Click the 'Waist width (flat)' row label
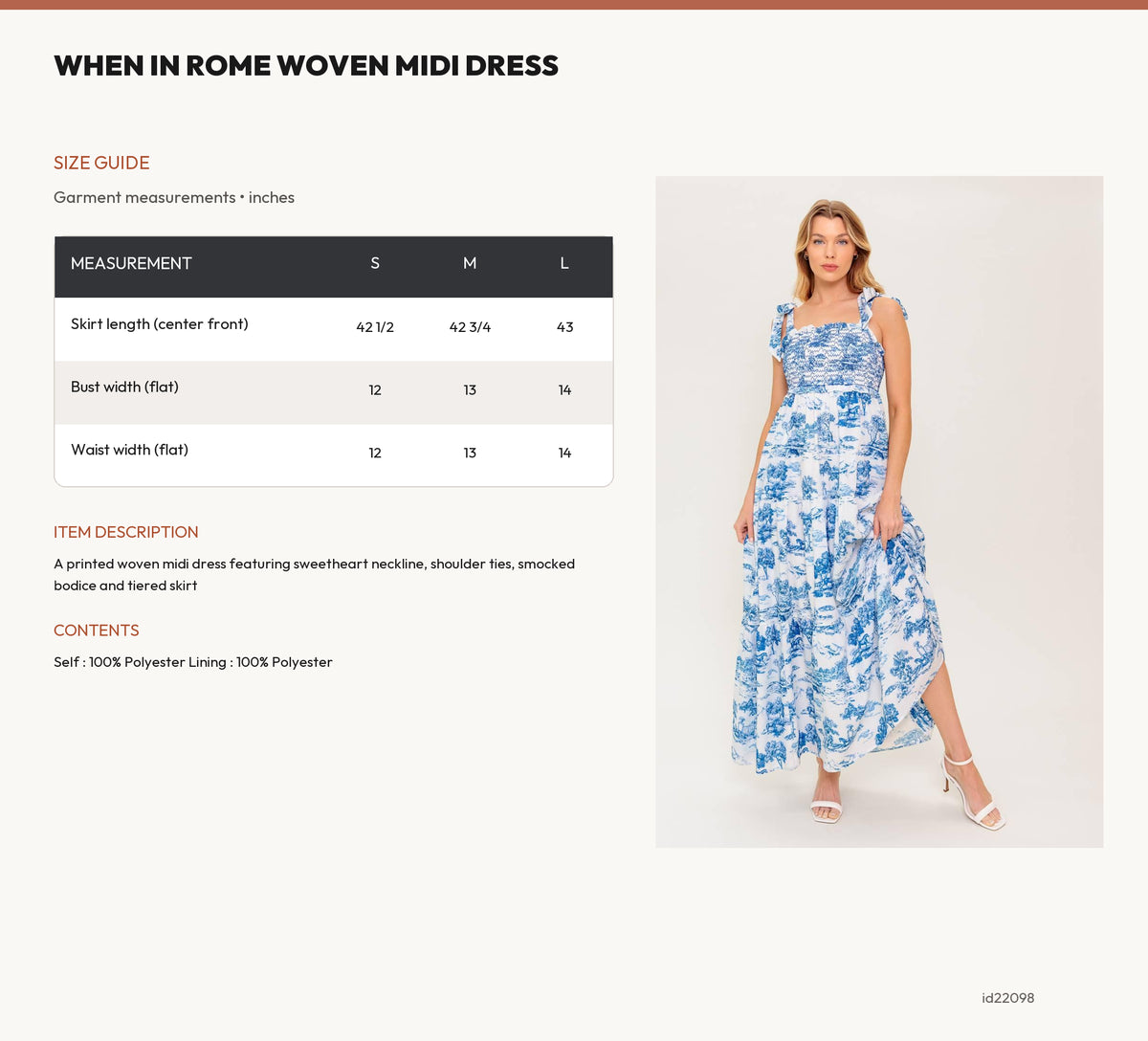The image size is (1148, 1041). pyautogui.click(x=129, y=450)
